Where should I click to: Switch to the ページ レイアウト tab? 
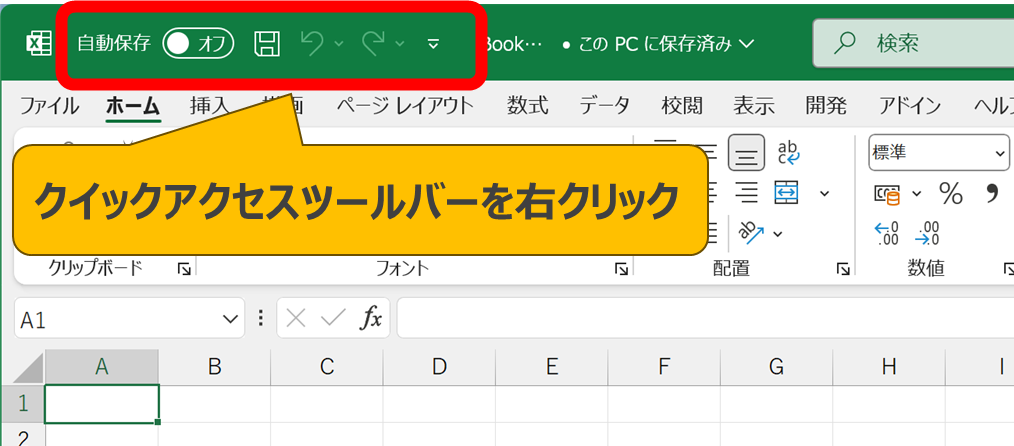(405, 106)
